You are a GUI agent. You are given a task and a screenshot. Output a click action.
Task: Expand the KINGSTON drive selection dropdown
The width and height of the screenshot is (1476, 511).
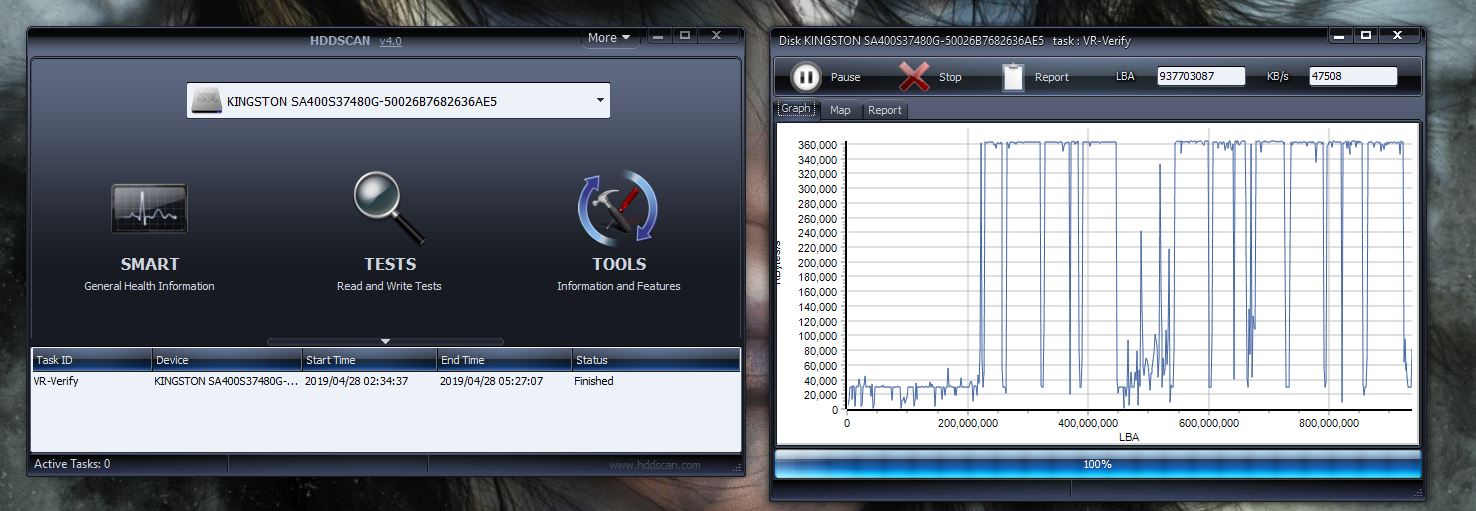click(600, 100)
